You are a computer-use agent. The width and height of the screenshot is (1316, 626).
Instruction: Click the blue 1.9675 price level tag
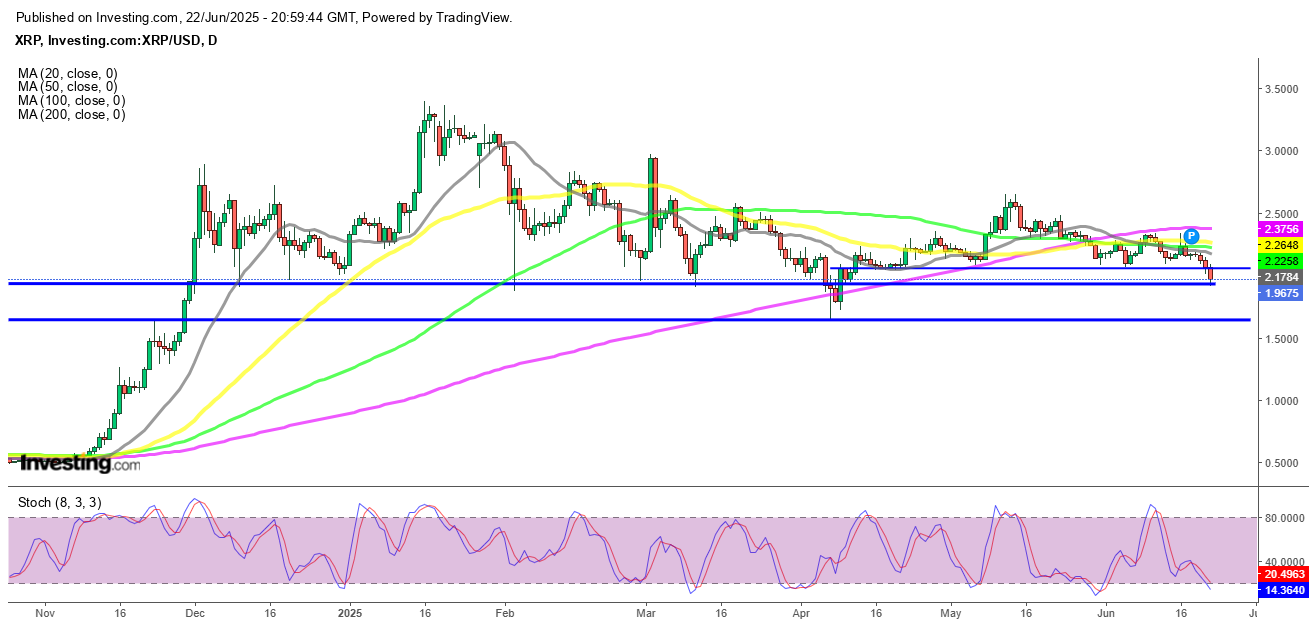(1279, 294)
